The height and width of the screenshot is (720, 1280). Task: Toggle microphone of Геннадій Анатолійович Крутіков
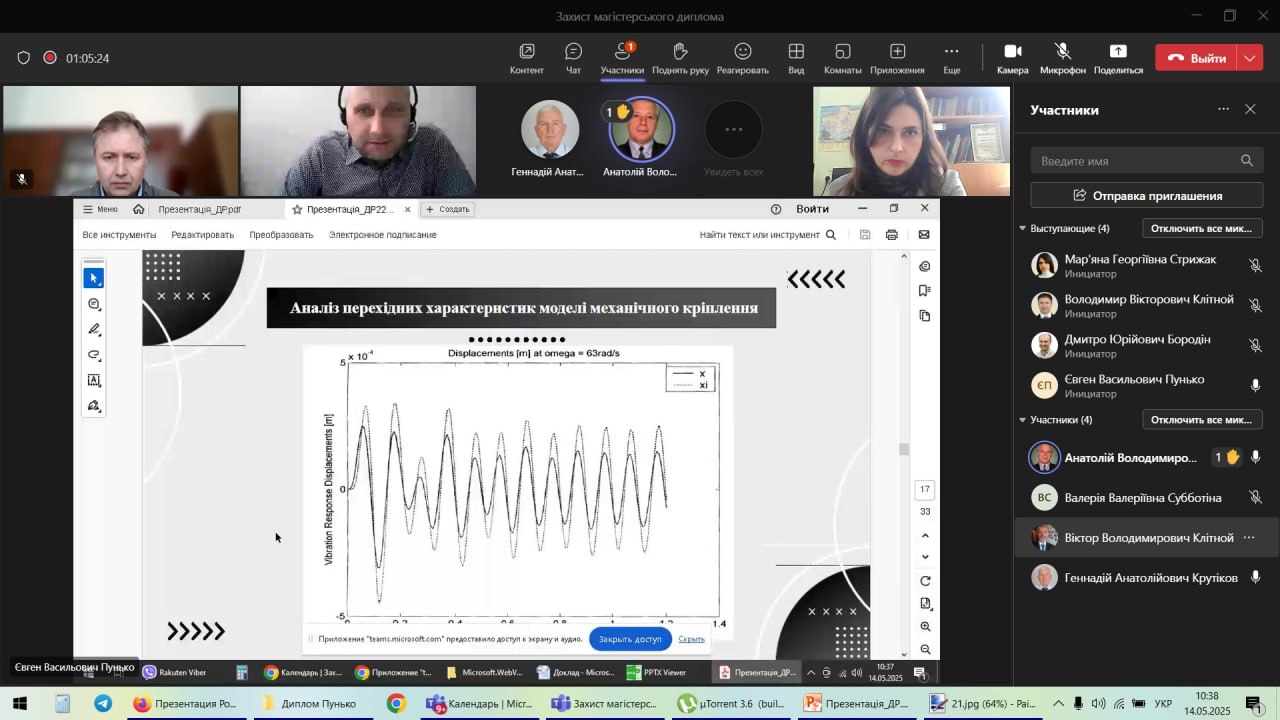coord(1255,577)
